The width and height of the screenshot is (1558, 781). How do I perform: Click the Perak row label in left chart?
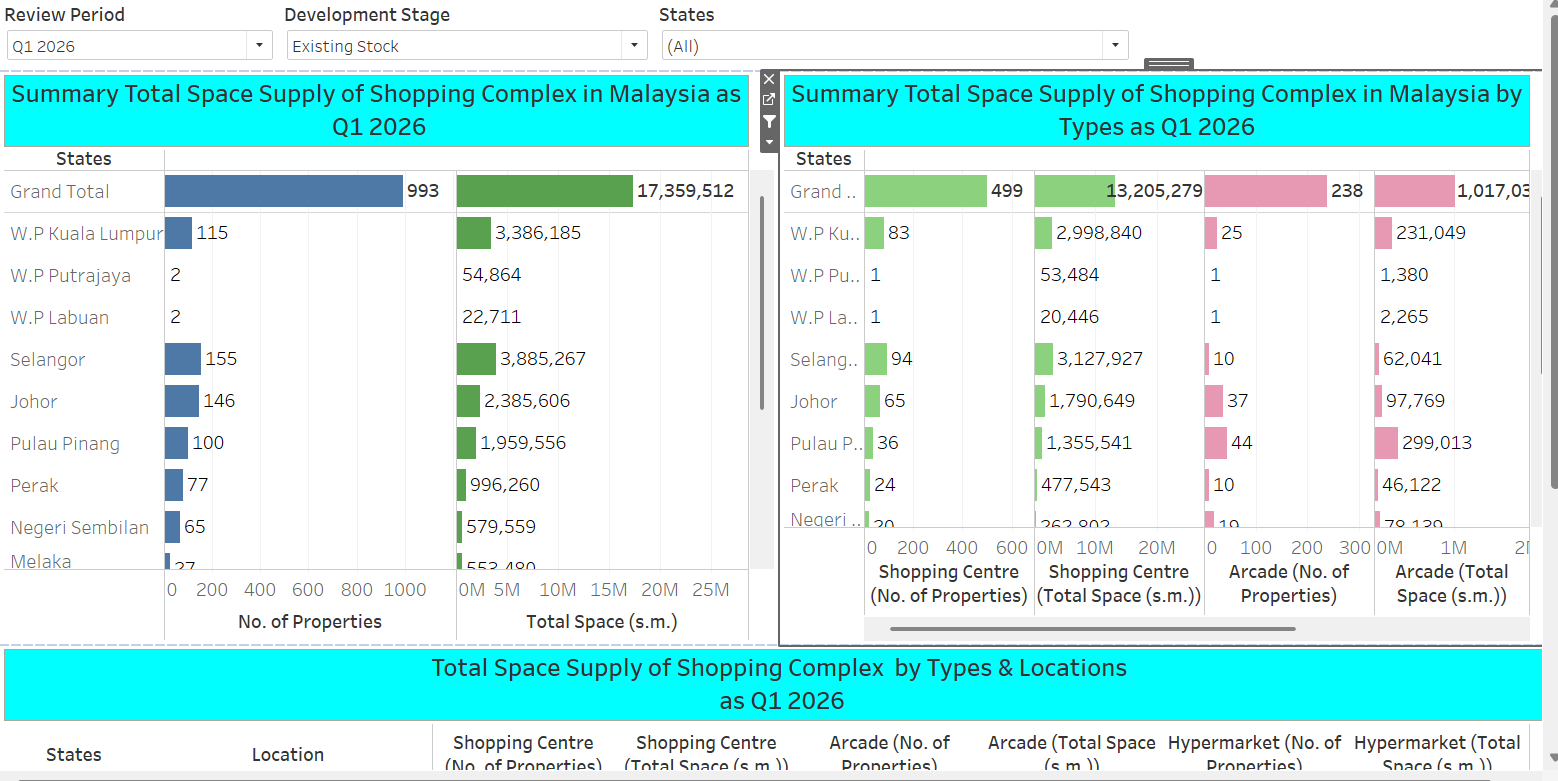click(35, 486)
